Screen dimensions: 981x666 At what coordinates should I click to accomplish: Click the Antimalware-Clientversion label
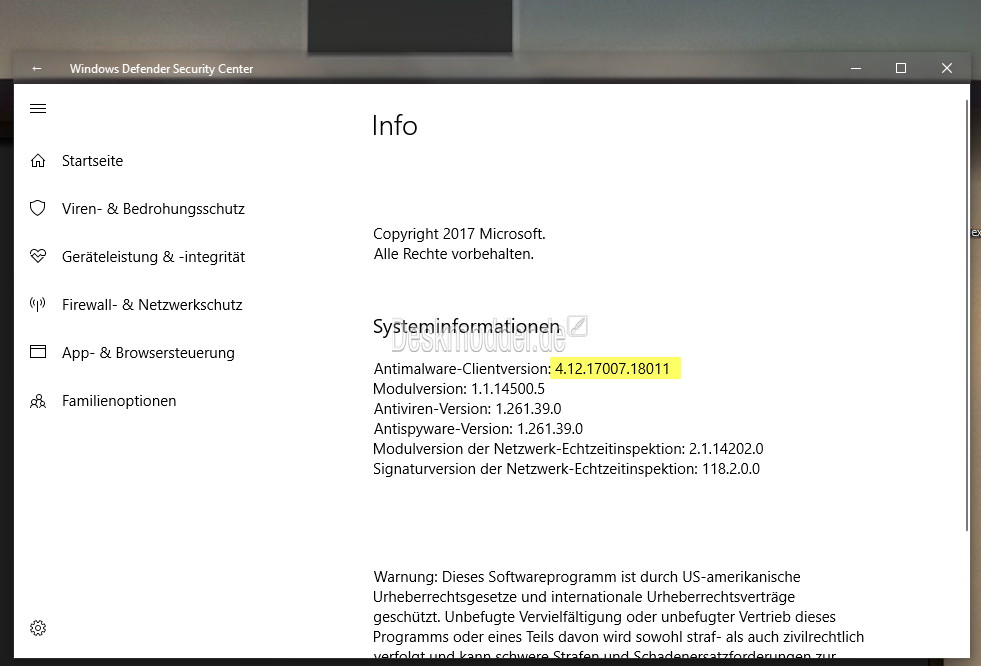coord(462,369)
